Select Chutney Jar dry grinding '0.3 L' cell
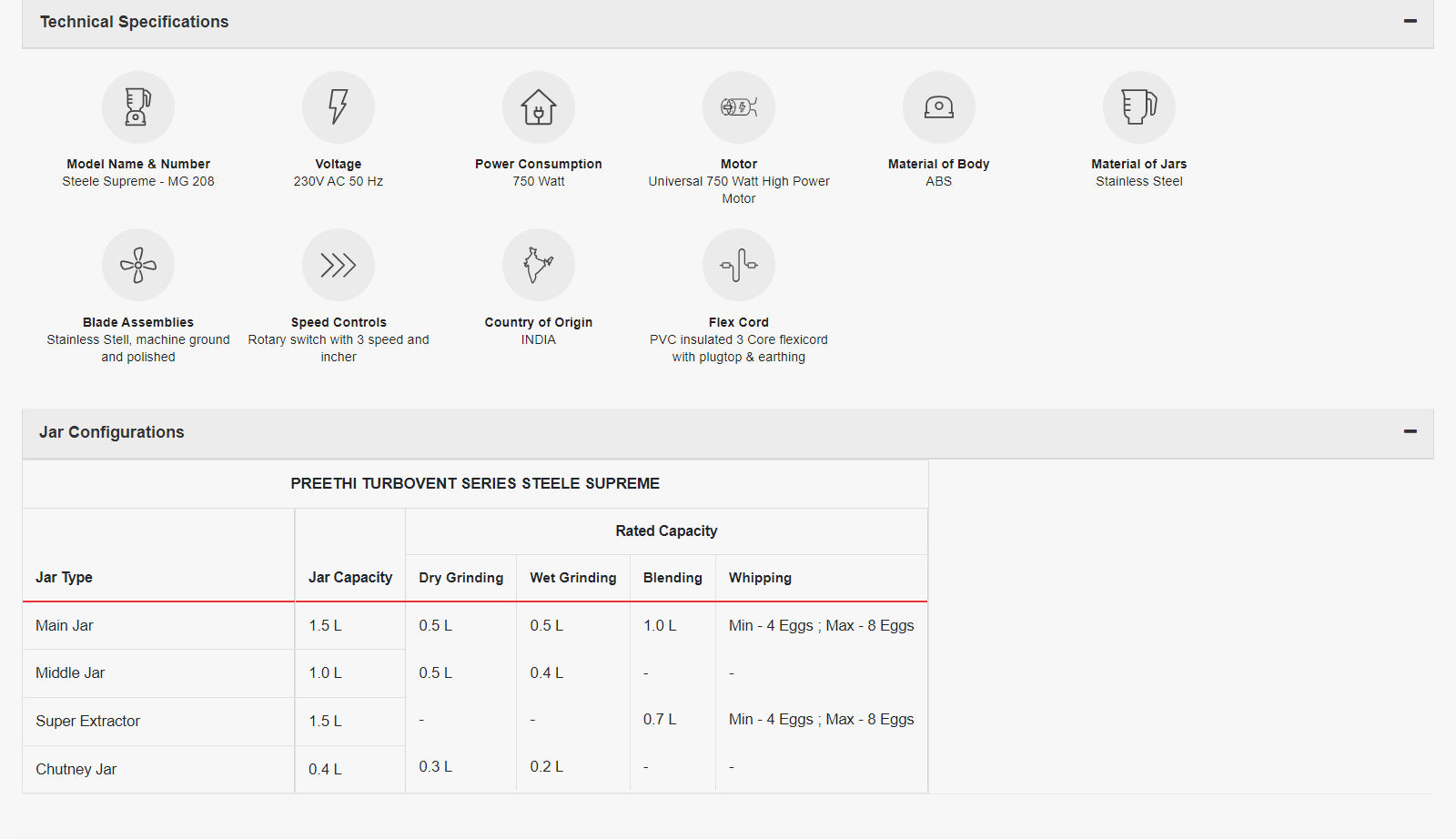 [x=435, y=766]
